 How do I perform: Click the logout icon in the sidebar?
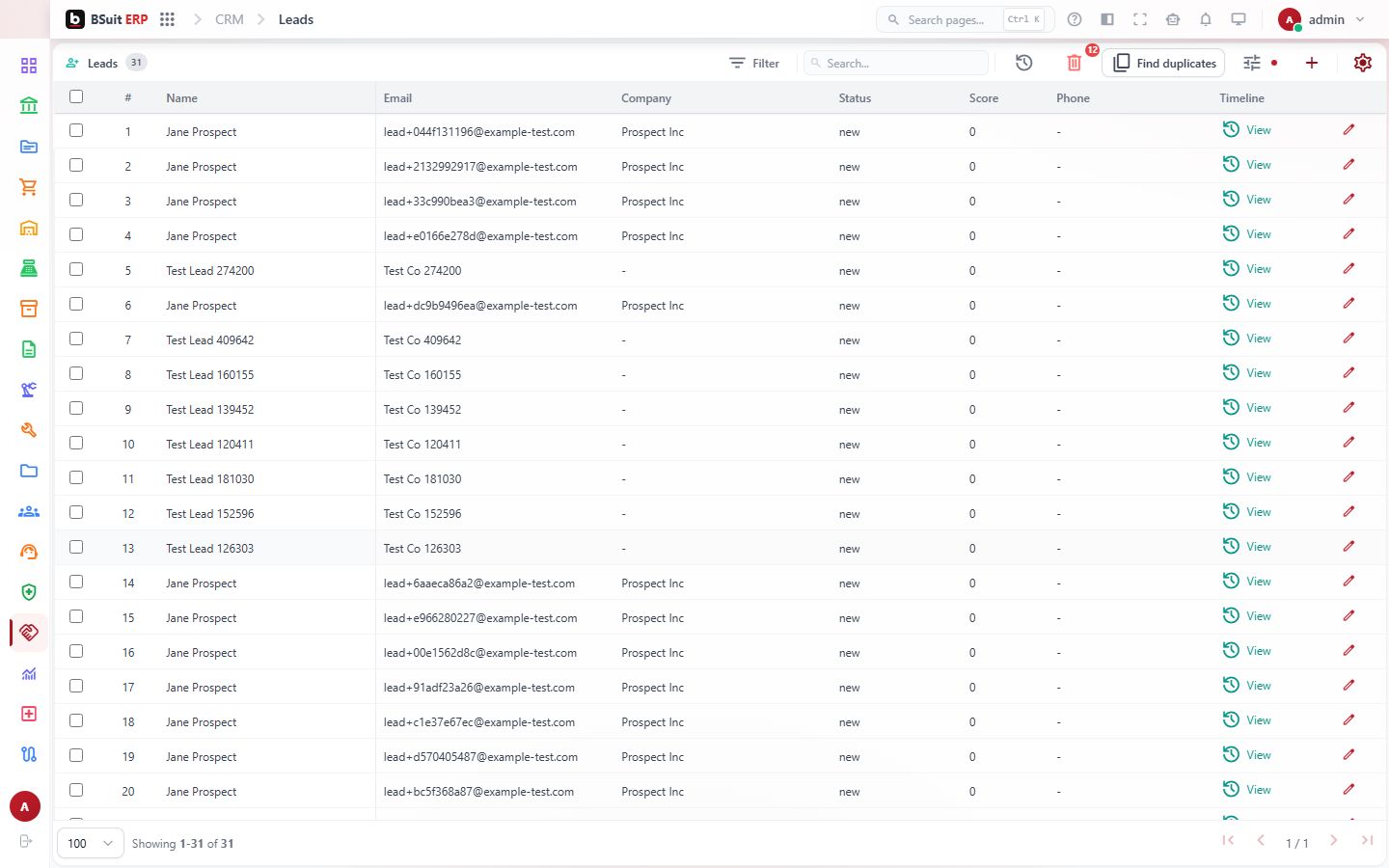point(26,842)
